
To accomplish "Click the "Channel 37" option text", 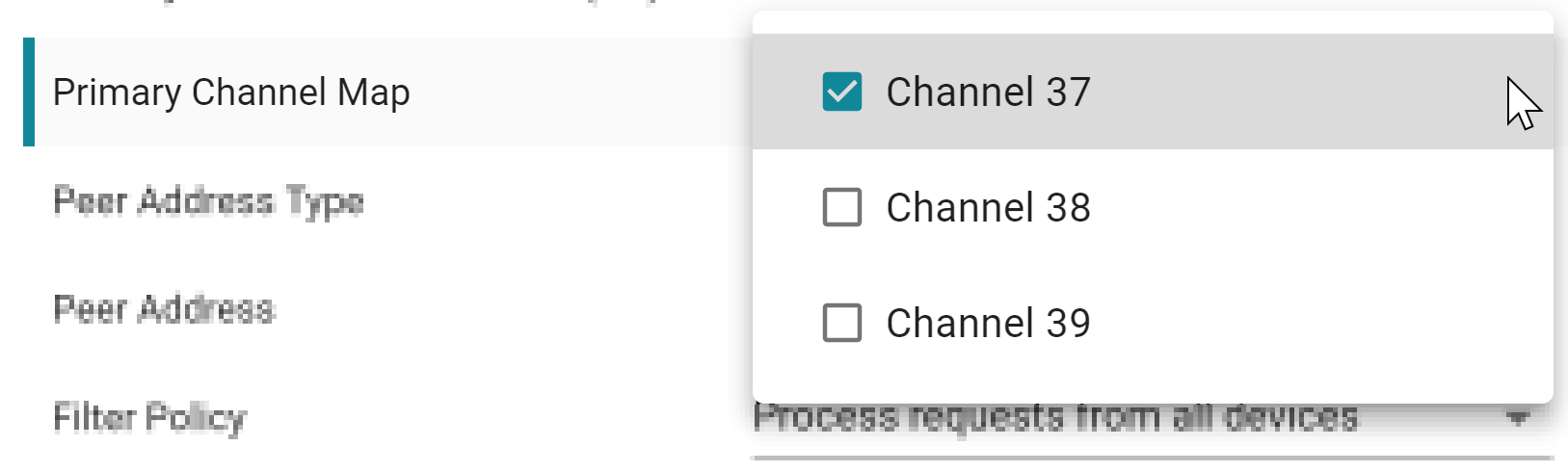I will tap(988, 92).
